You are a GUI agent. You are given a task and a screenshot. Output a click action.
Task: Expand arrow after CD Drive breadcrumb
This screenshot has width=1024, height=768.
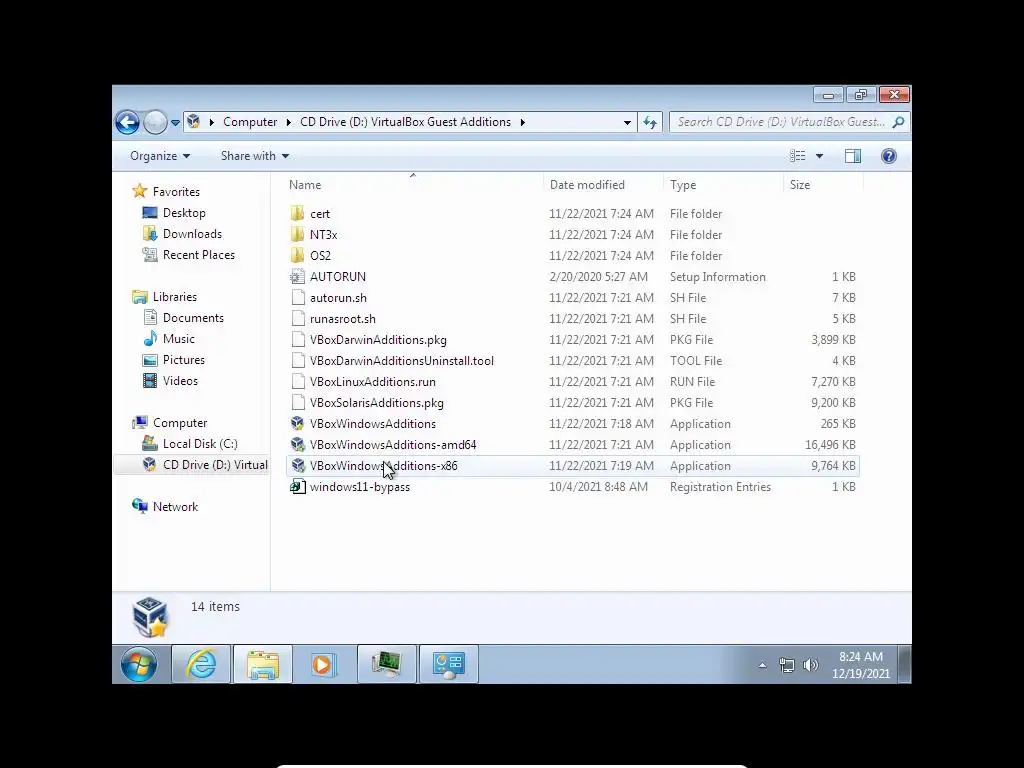(522, 122)
